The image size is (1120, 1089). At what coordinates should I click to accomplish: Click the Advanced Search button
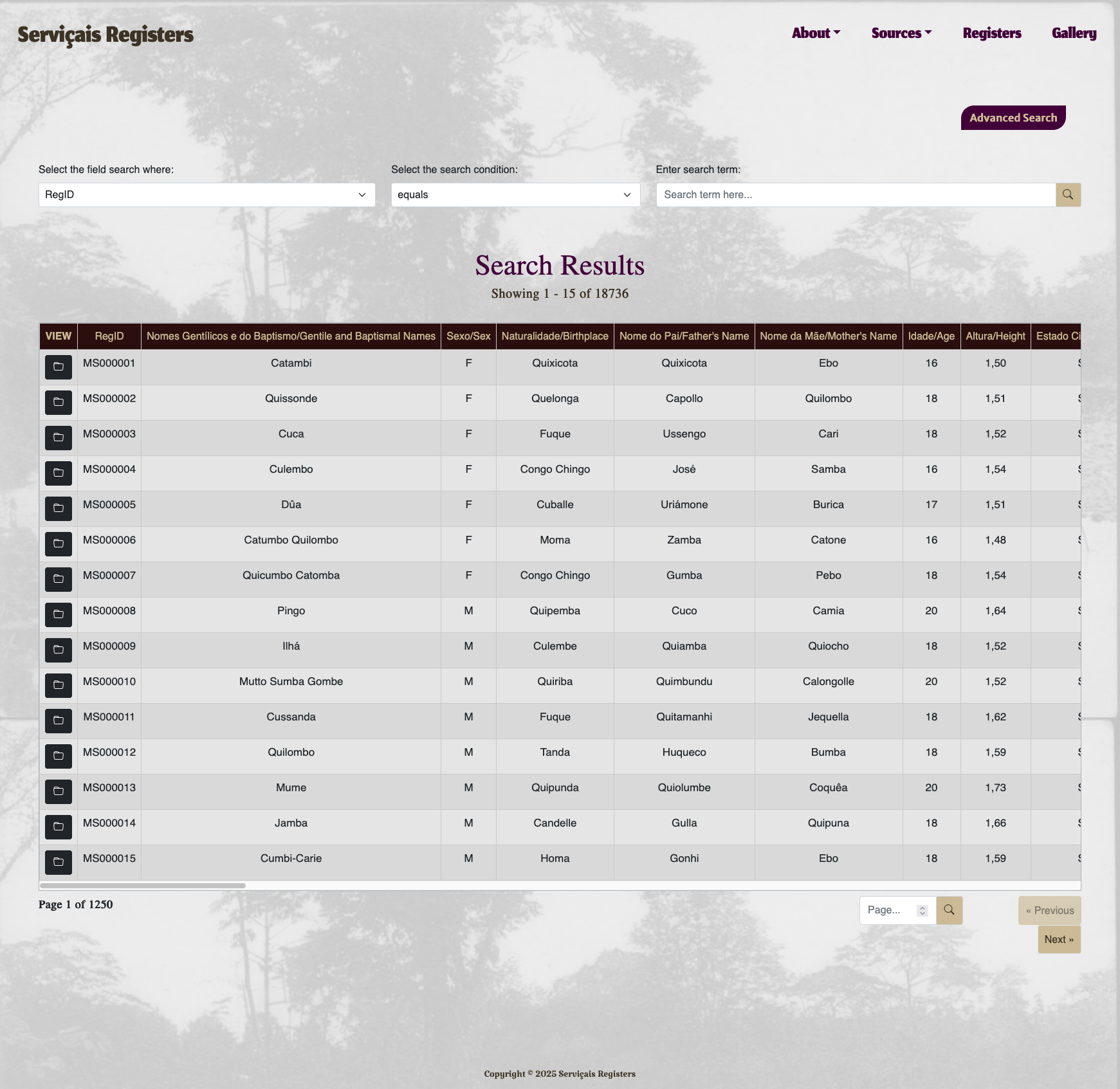(x=1013, y=118)
